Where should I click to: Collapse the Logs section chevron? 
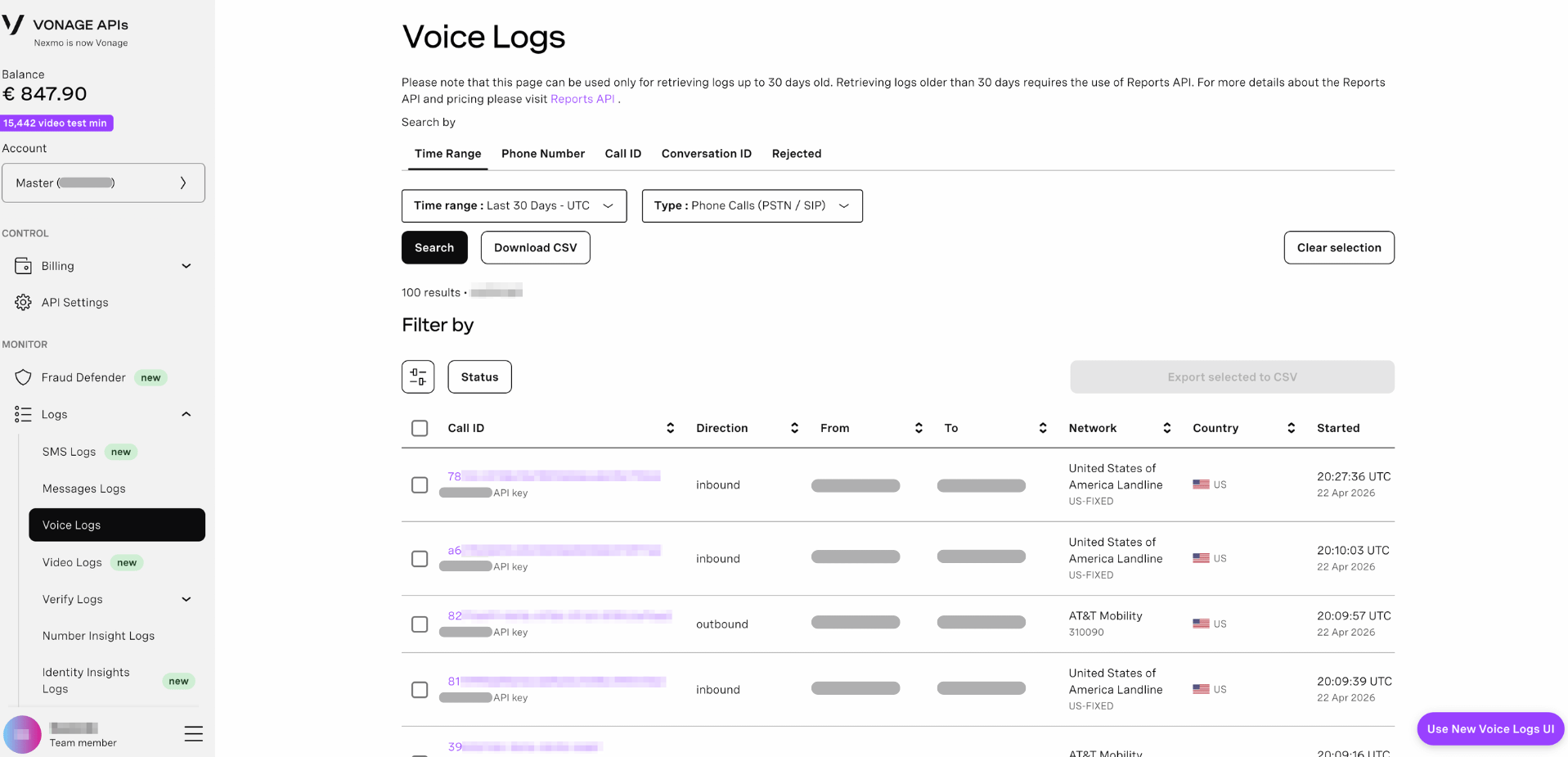(186, 415)
